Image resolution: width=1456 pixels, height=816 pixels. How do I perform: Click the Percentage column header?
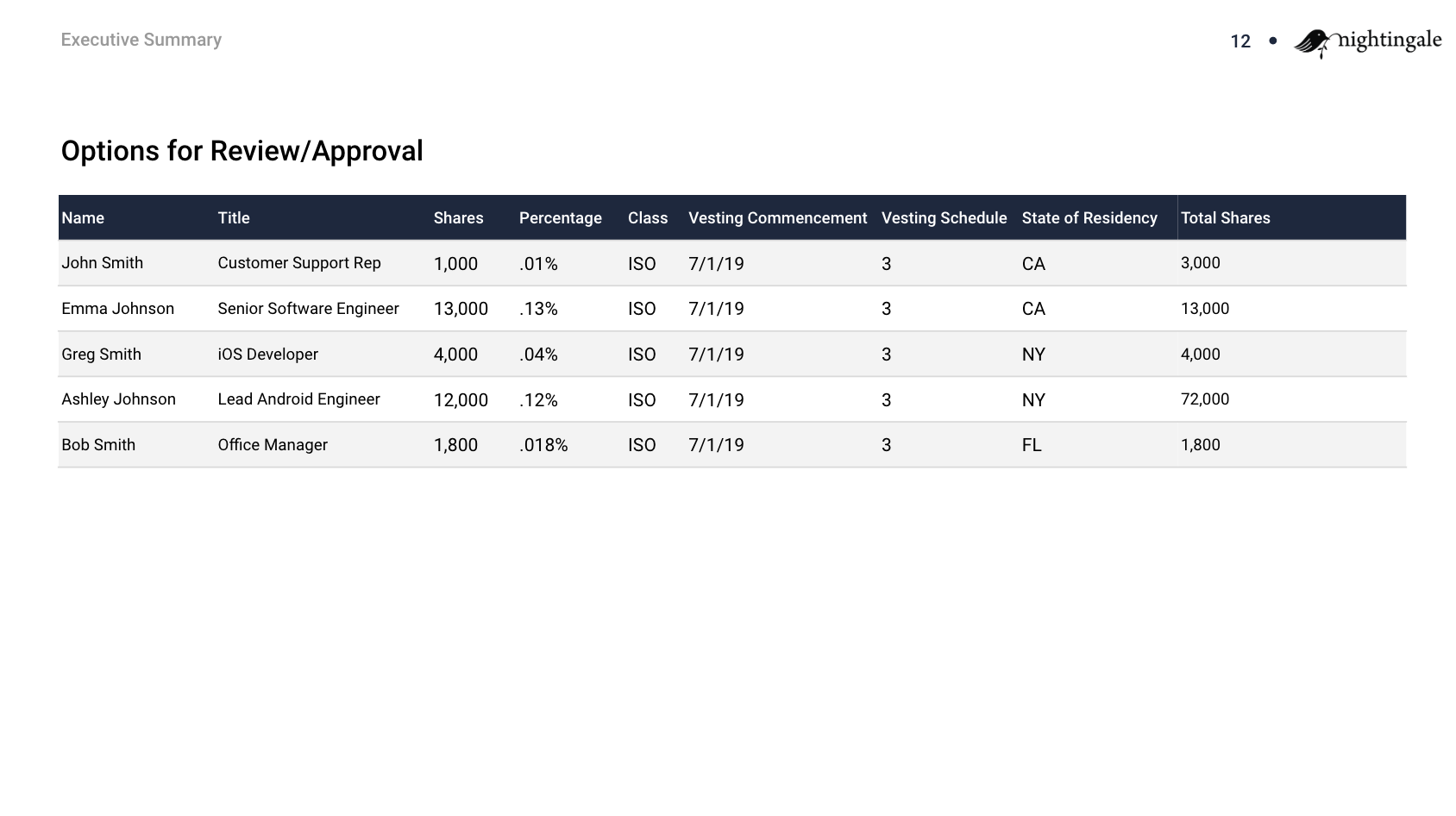tap(561, 218)
